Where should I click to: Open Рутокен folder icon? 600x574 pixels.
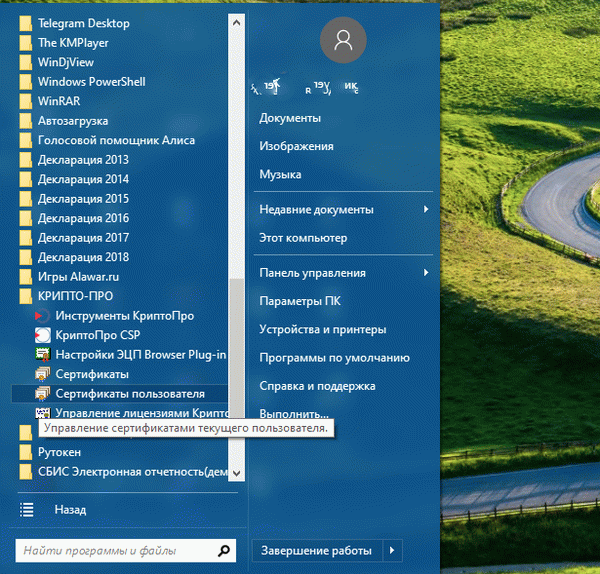(26, 452)
